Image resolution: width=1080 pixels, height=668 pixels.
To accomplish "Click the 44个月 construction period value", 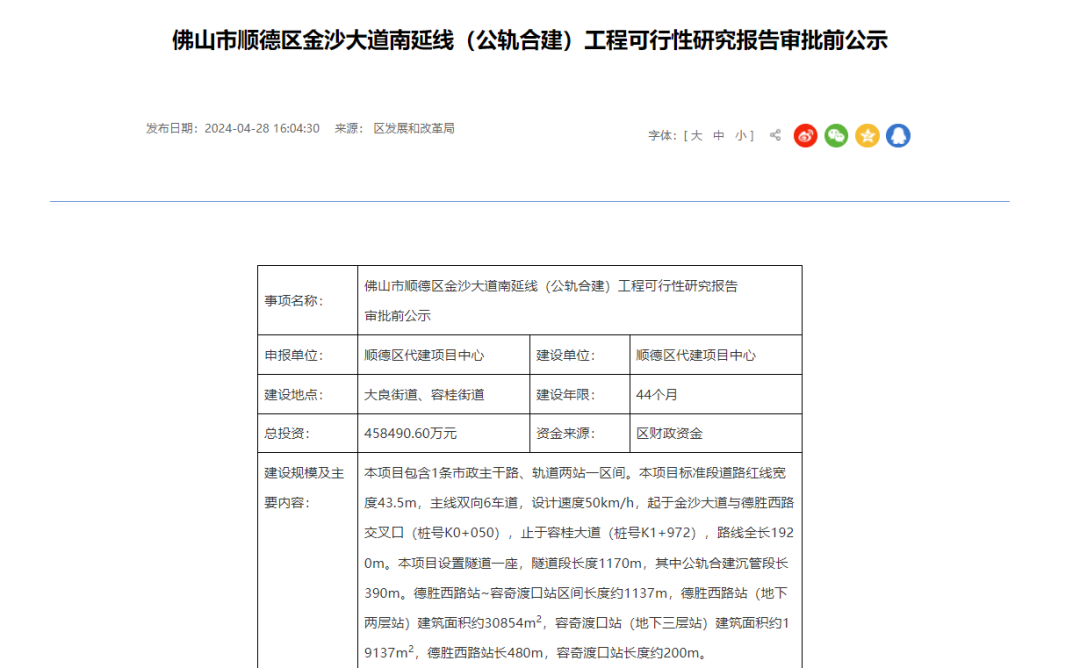I will (x=657, y=395).
